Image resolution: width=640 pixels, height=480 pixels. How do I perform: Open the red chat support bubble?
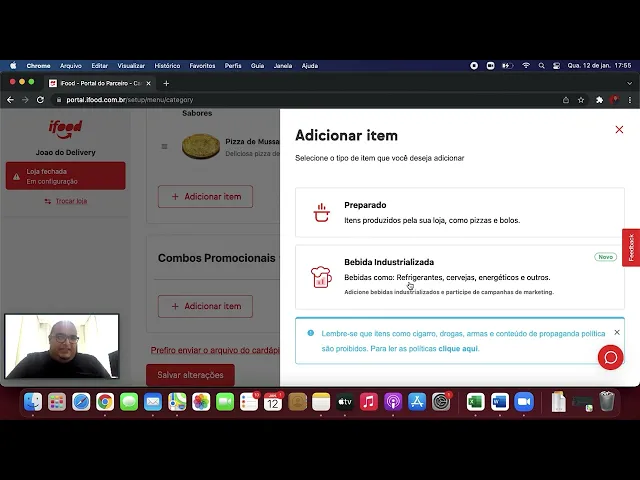(611, 357)
